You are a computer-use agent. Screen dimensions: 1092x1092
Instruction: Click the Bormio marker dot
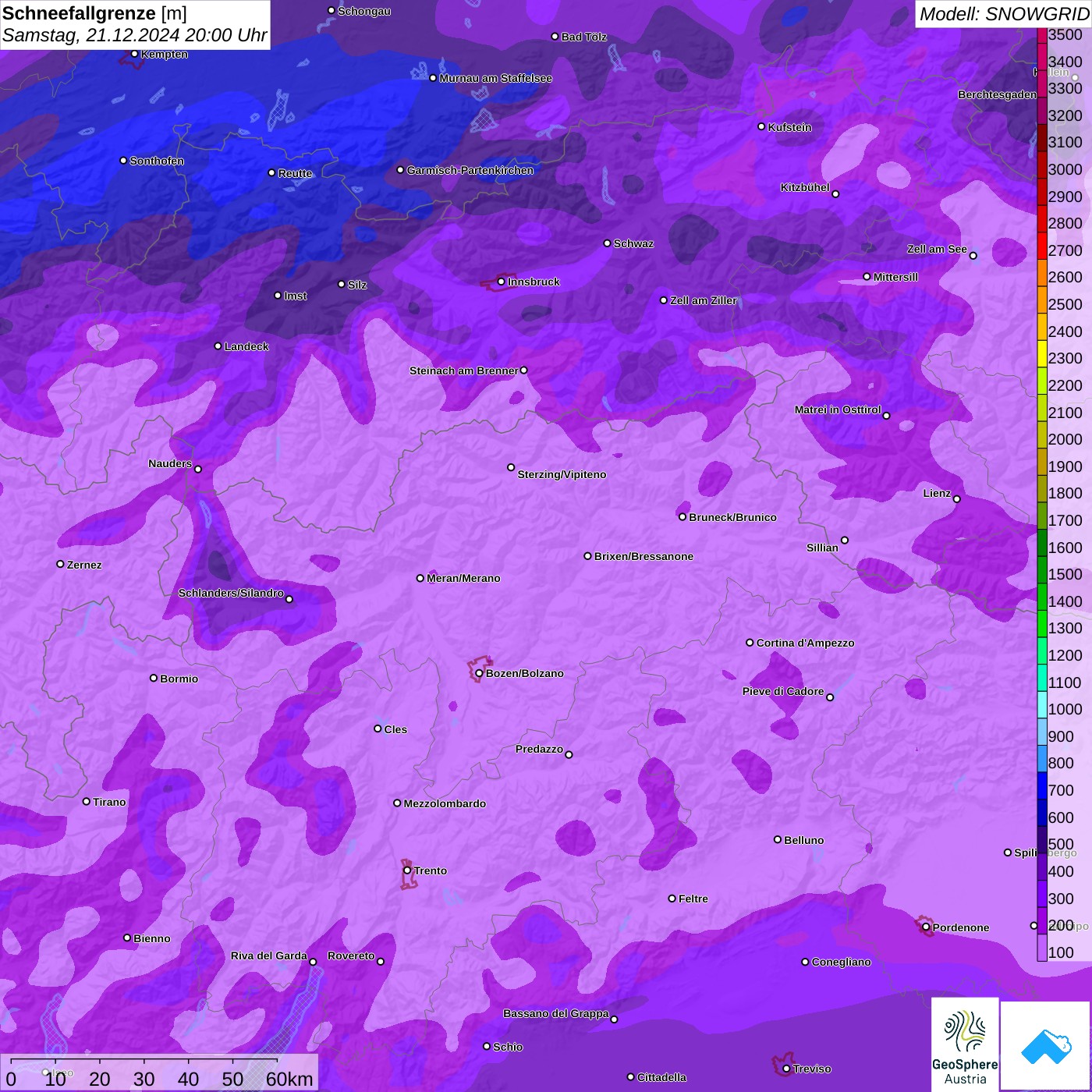point(154,678)
